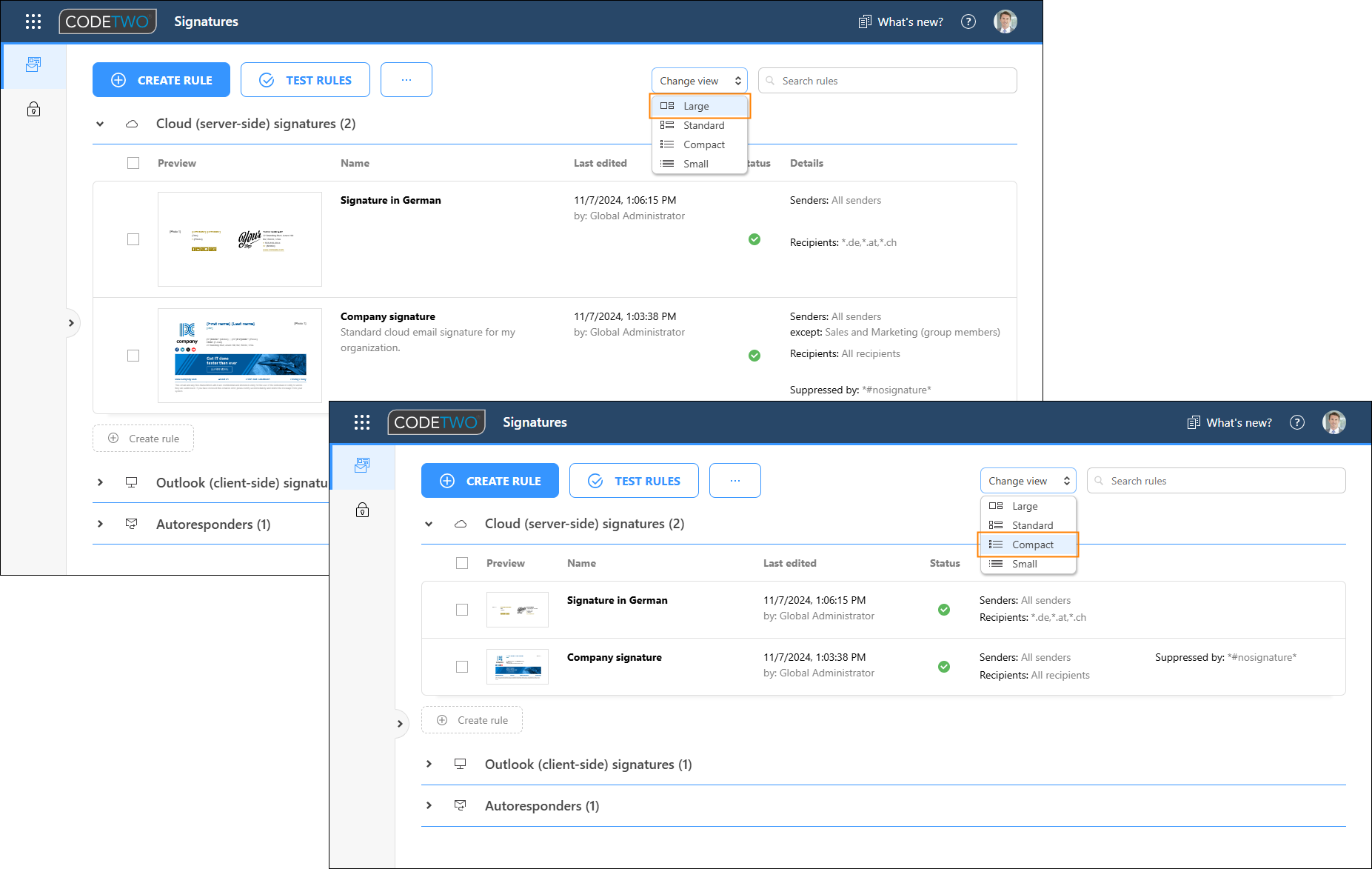Open help icon in back window header
1372x869 pixels.
click(968, 21)
